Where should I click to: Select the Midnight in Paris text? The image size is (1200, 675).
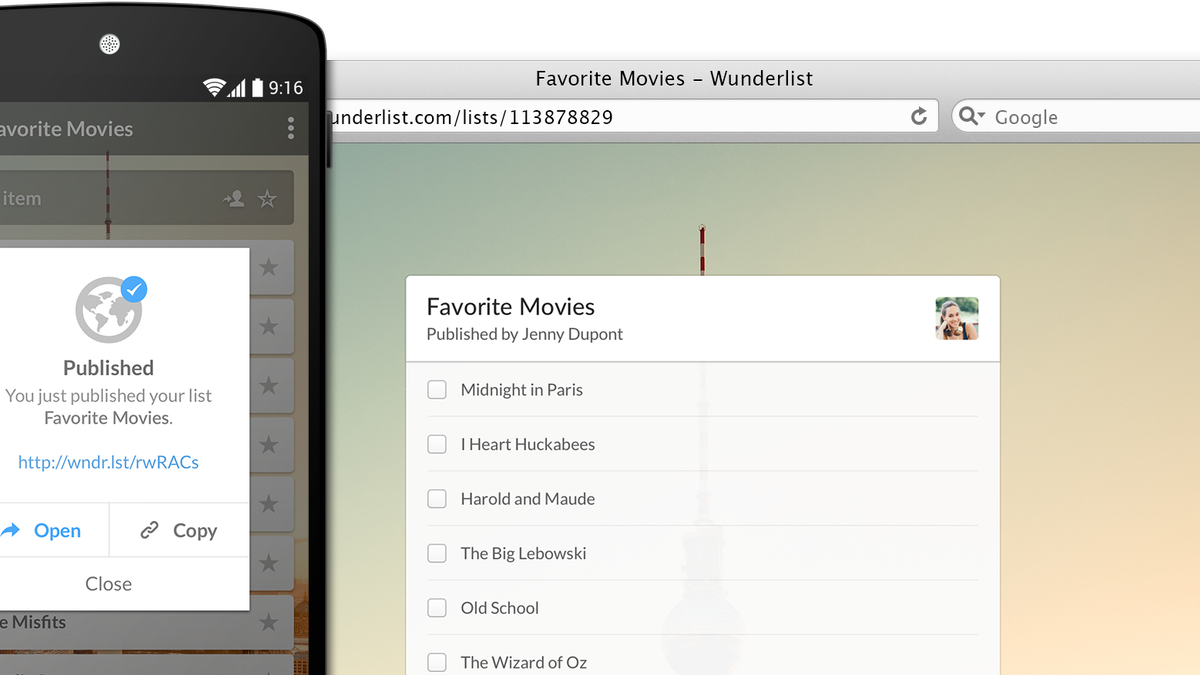click(522, 390)
